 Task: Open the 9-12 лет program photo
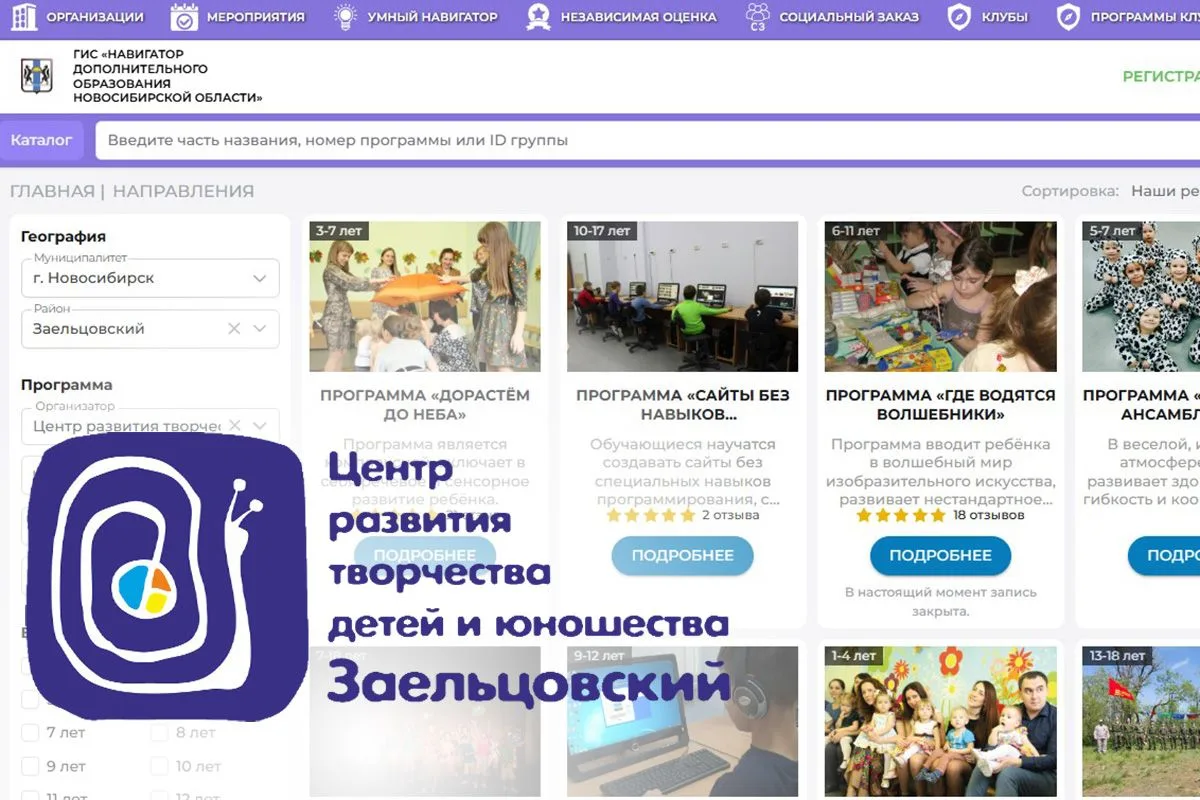682,721
